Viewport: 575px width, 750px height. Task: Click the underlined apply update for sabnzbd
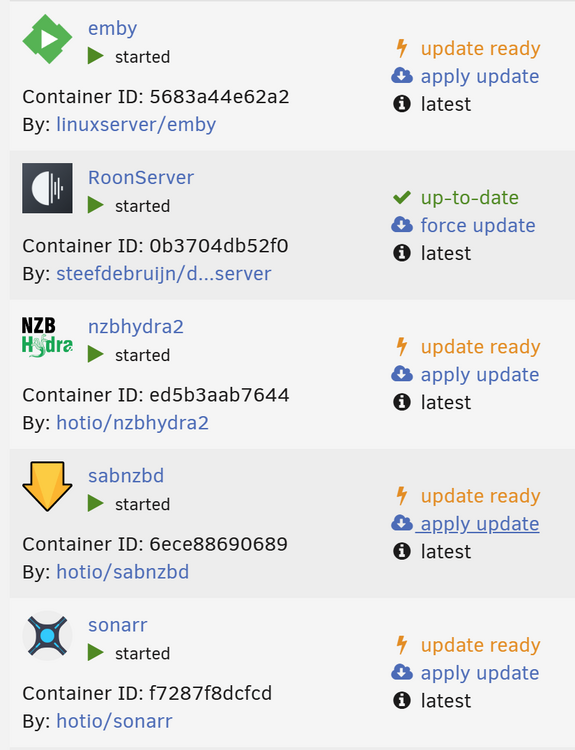480,524
